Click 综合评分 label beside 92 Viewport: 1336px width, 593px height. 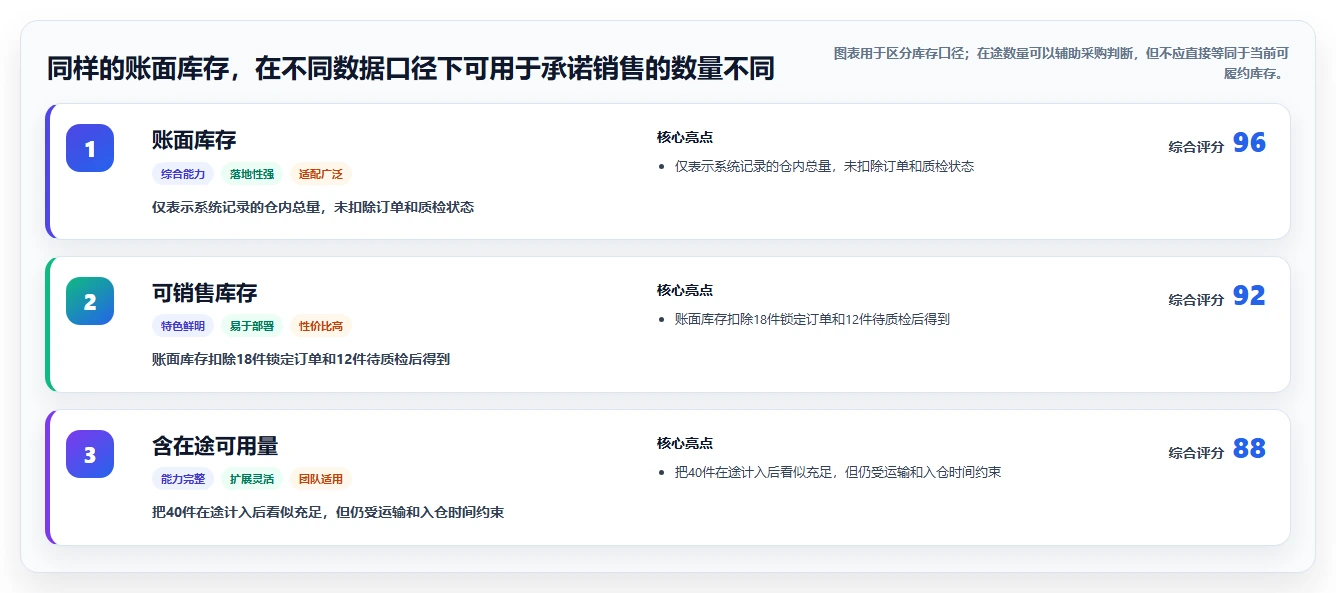coord(1196,300)
